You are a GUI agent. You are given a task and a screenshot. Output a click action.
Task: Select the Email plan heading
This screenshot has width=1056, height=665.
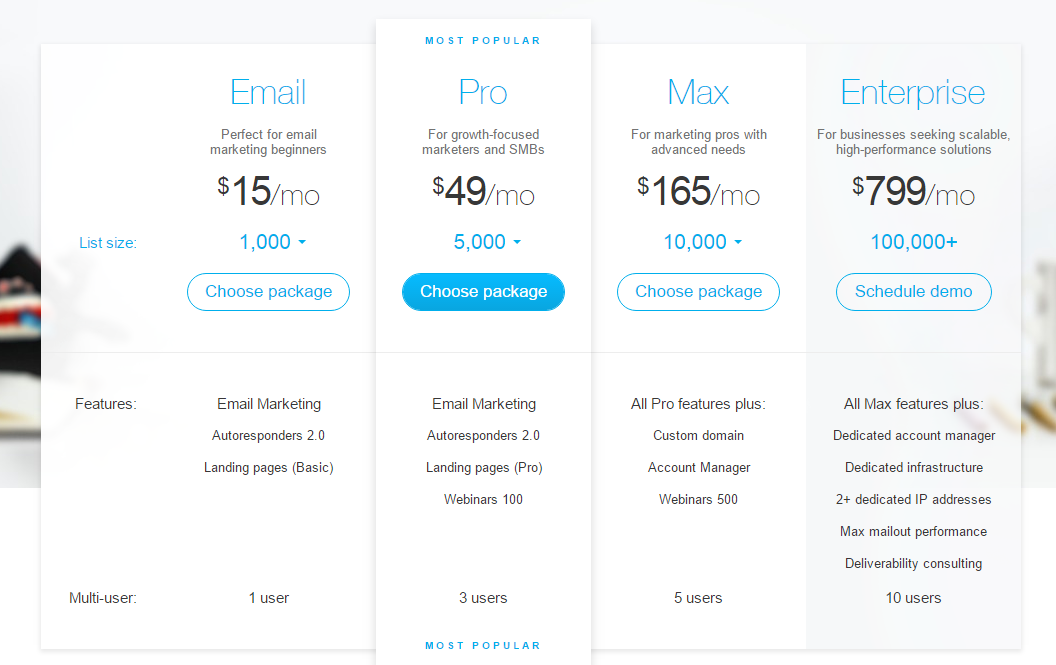tap(268, 93)
